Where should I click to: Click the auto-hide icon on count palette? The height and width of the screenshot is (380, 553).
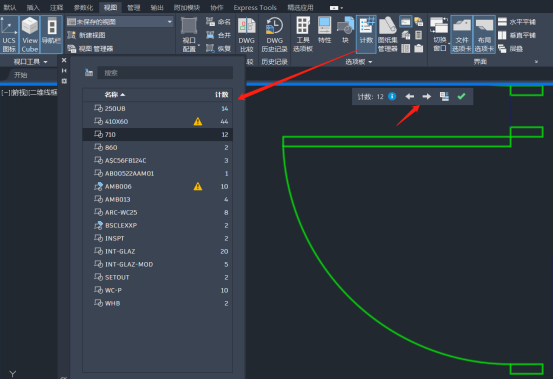[64, 71]
